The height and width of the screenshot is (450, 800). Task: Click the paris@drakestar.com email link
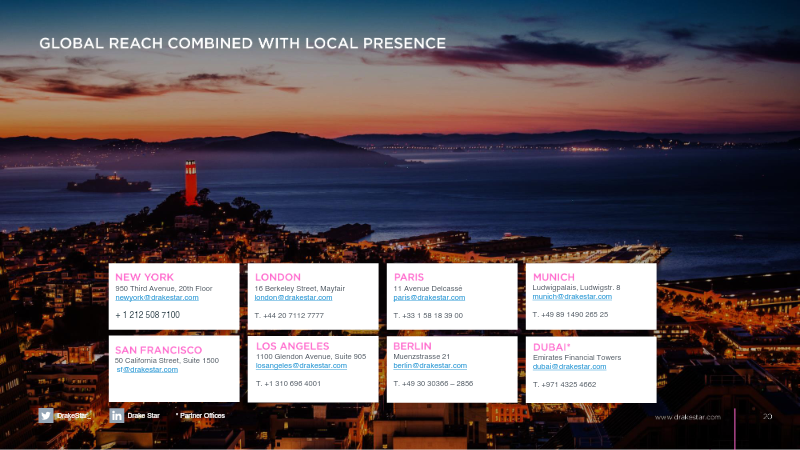429,297
